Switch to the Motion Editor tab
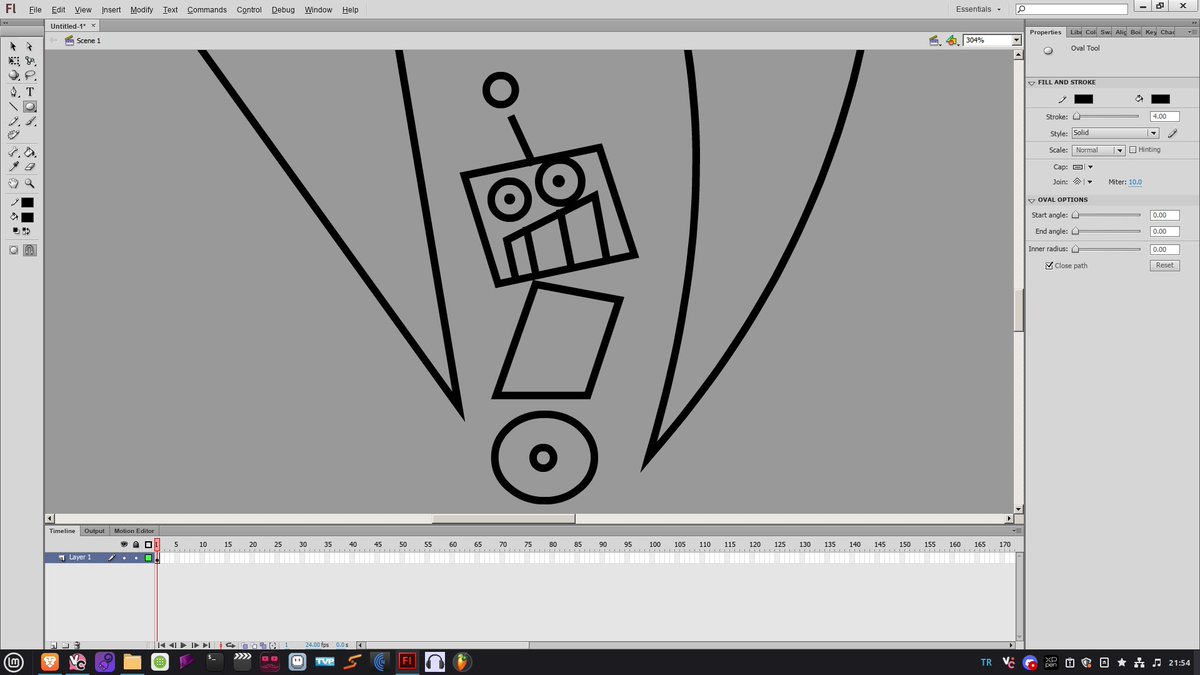This screenshot has height=675, width=1200. click(x=134, y=531)
